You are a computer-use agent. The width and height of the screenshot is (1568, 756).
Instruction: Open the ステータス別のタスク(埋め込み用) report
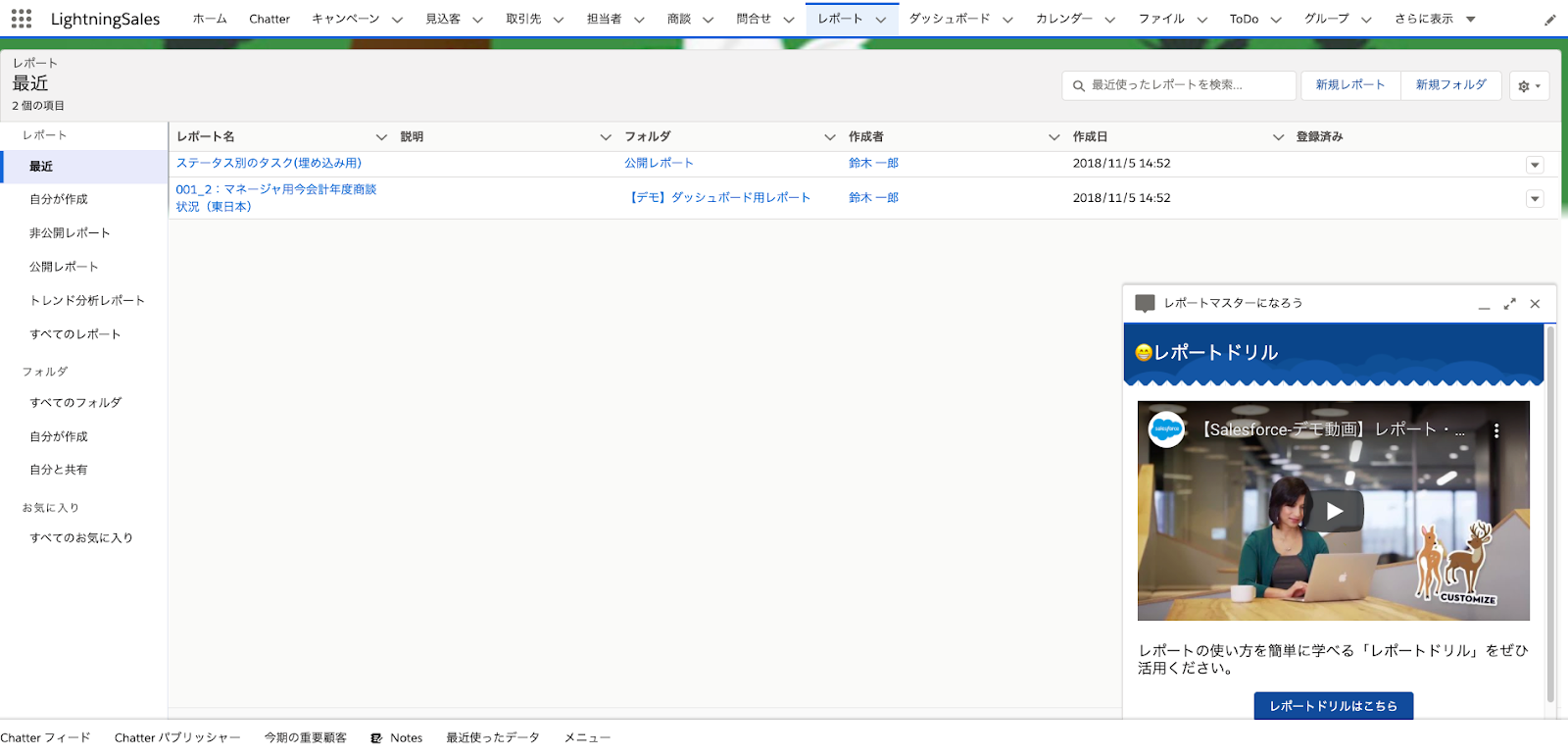[x=269, y=164]
